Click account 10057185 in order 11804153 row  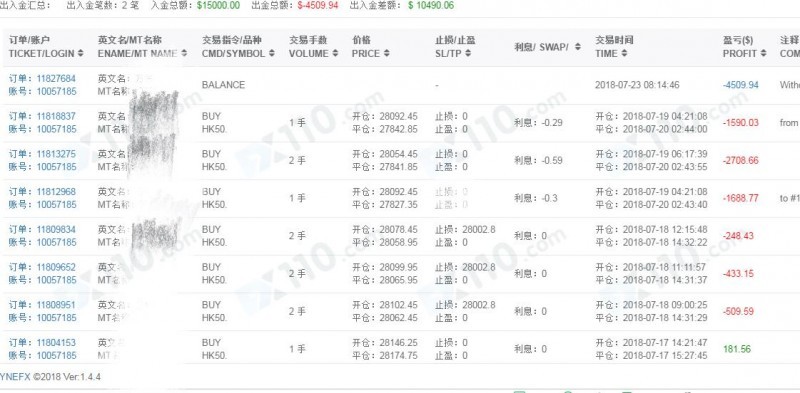click(x=56, y=356)
